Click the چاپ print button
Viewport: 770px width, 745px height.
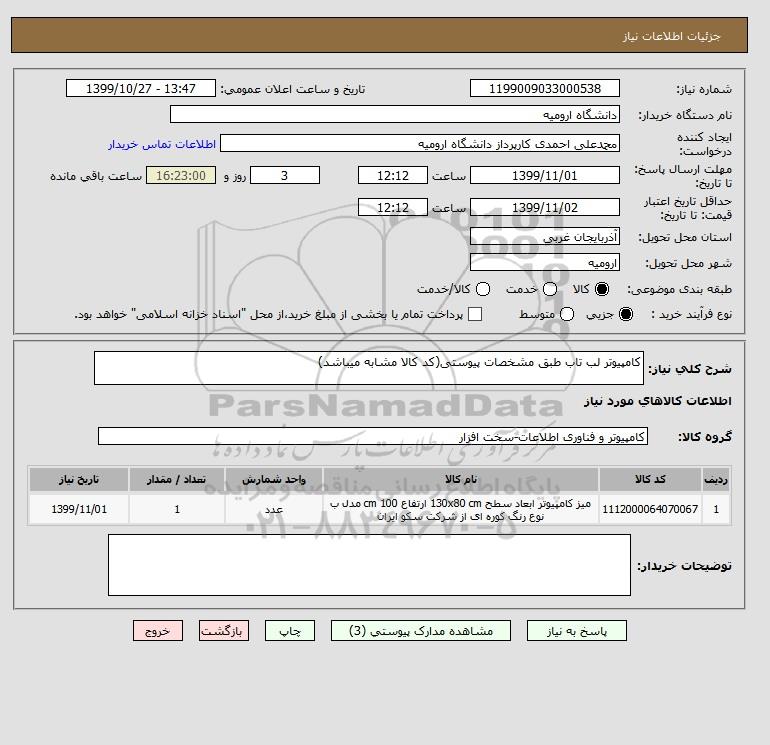[x=290, y=631]
